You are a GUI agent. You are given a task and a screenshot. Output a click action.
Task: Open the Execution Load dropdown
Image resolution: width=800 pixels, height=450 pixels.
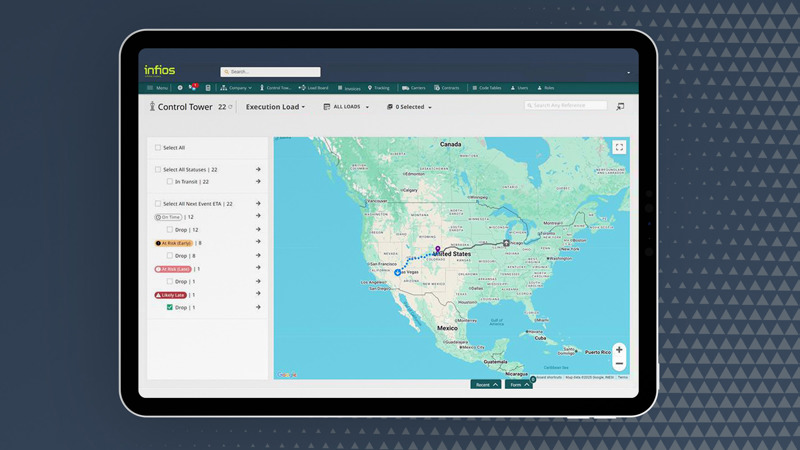(x=275, y=107)
